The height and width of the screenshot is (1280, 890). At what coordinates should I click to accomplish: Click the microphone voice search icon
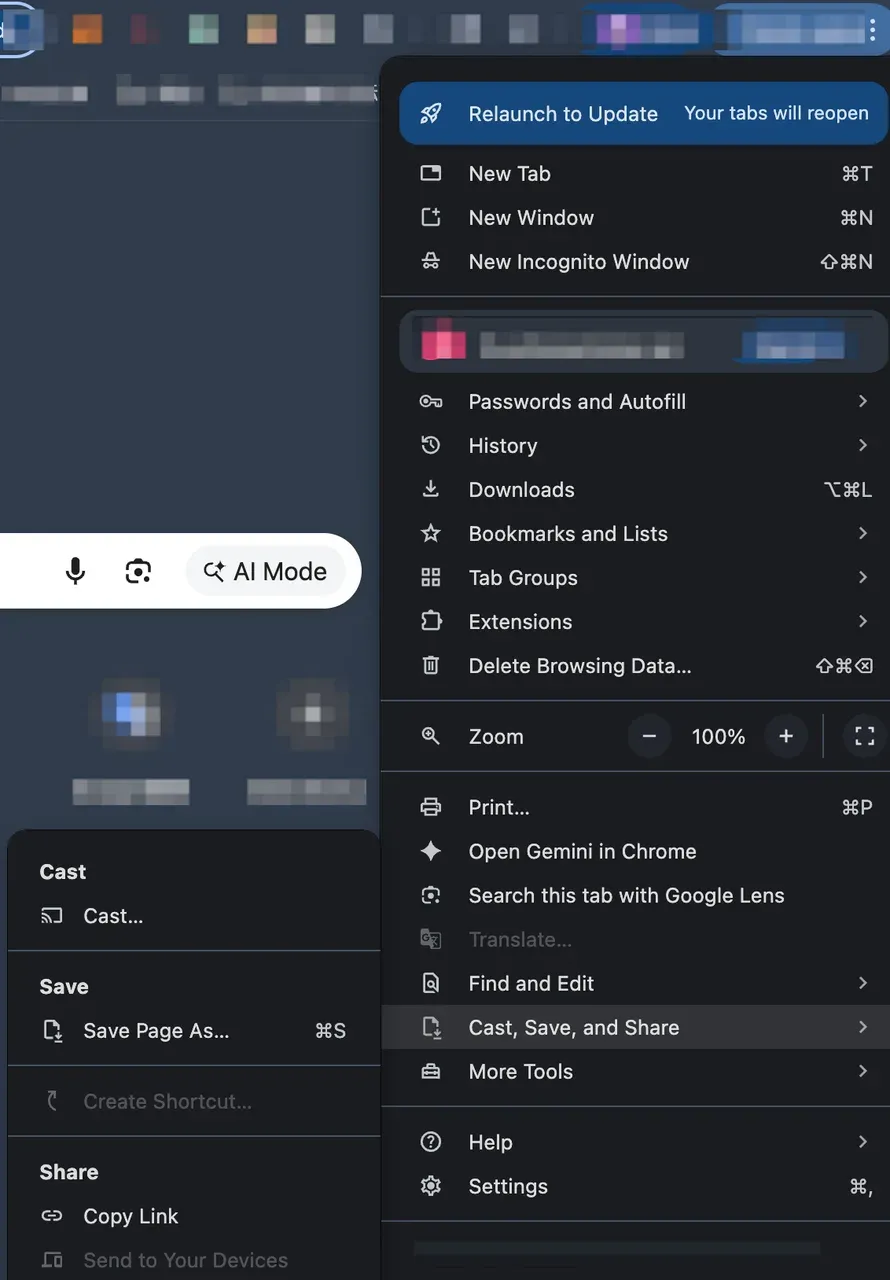[75, 572]
